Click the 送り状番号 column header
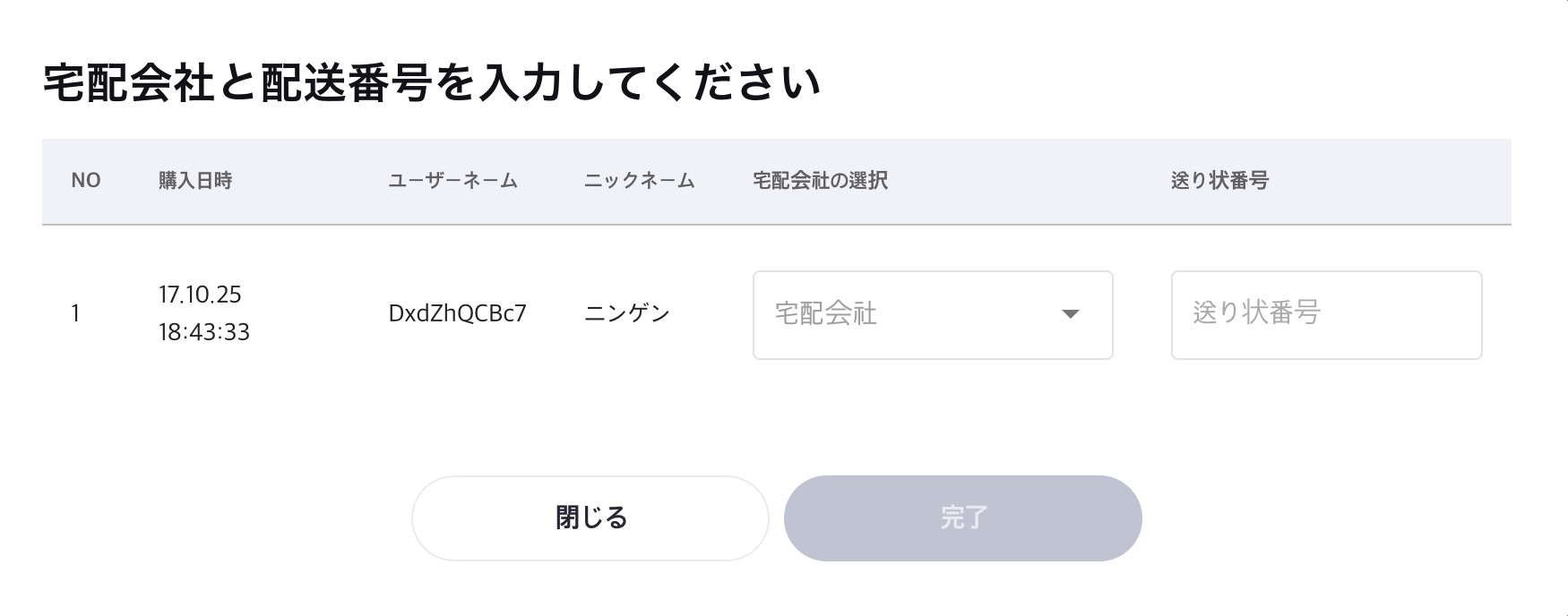 coord(1221,178)
